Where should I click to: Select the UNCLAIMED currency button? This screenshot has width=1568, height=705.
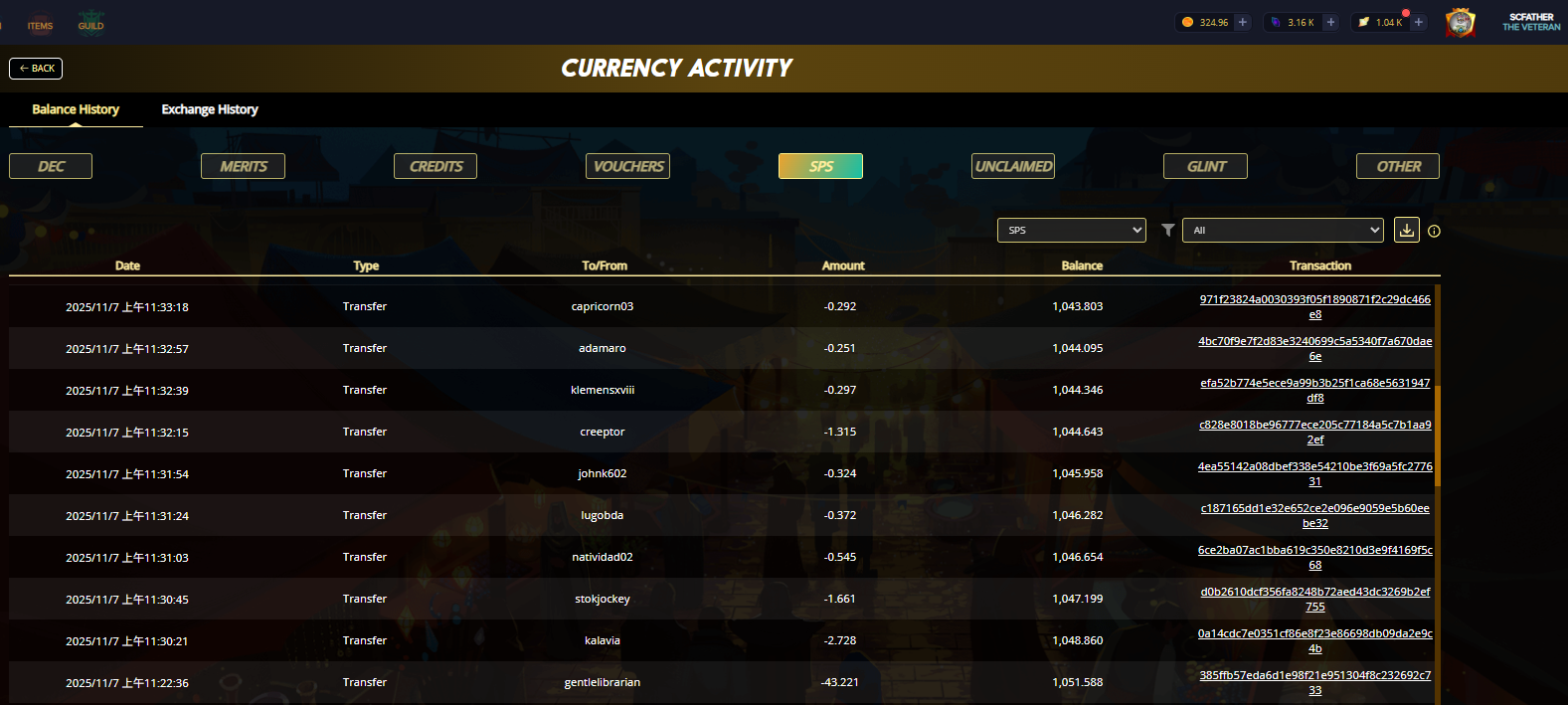coord(1013,166)
